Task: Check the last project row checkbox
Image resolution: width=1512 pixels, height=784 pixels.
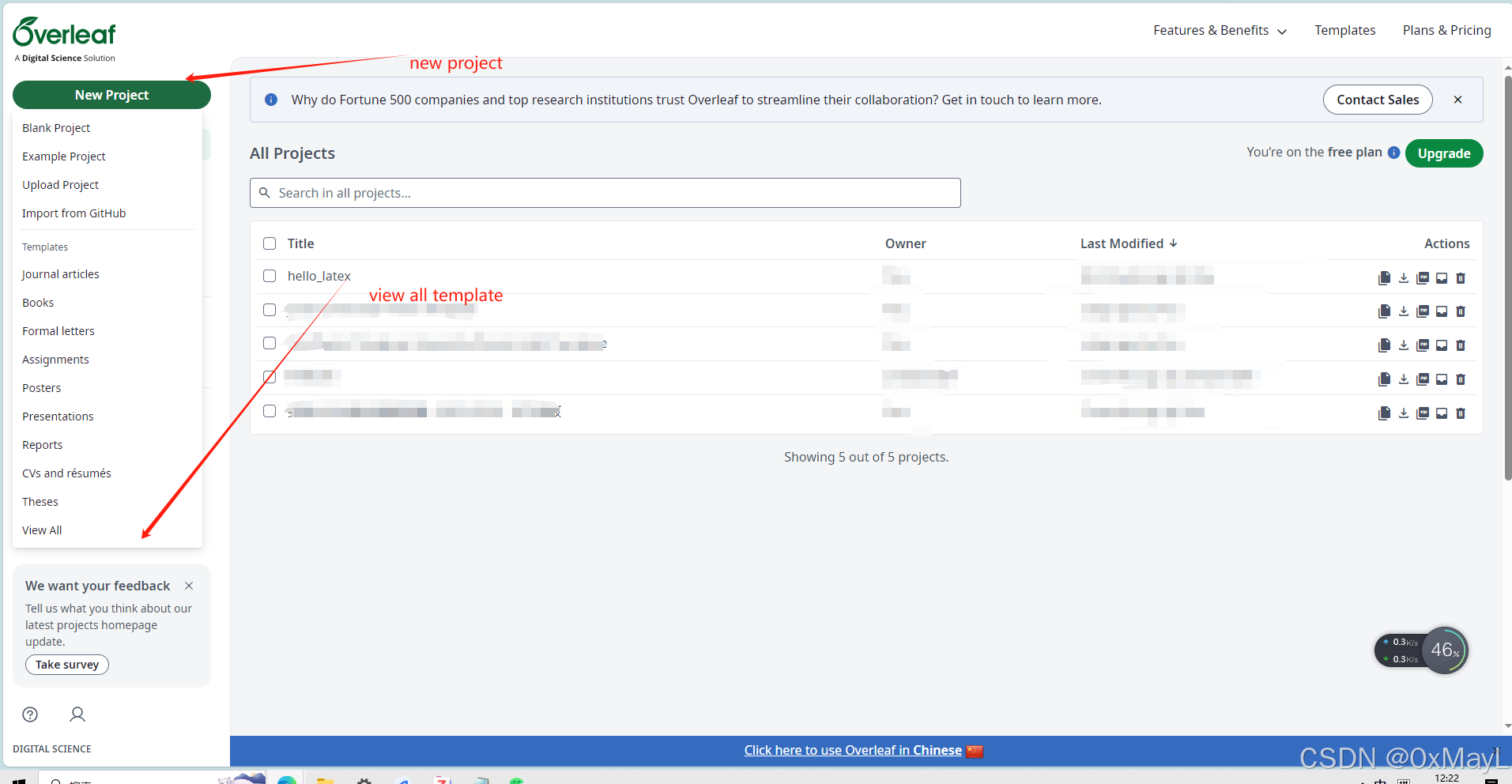Action: pos(270,411)
